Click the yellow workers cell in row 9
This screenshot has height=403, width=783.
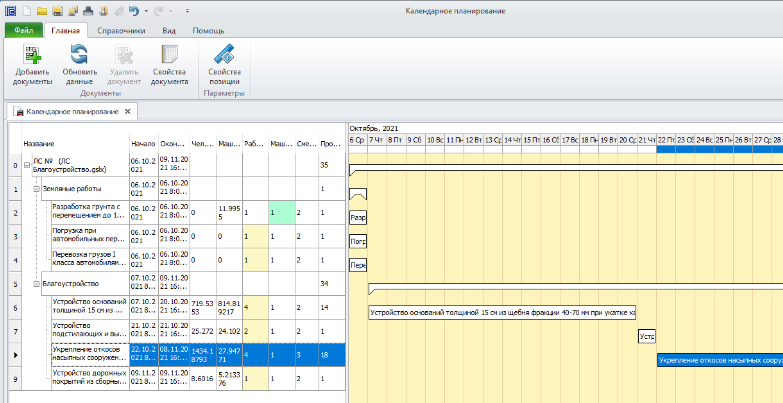pos(255,379)
